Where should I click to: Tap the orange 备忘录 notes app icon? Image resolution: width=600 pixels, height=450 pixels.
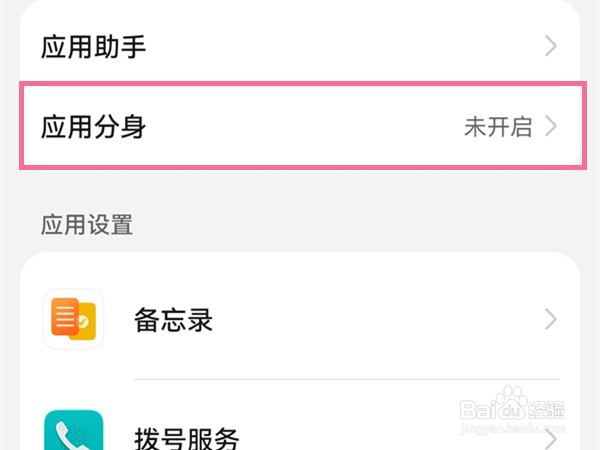coord(73,319)
